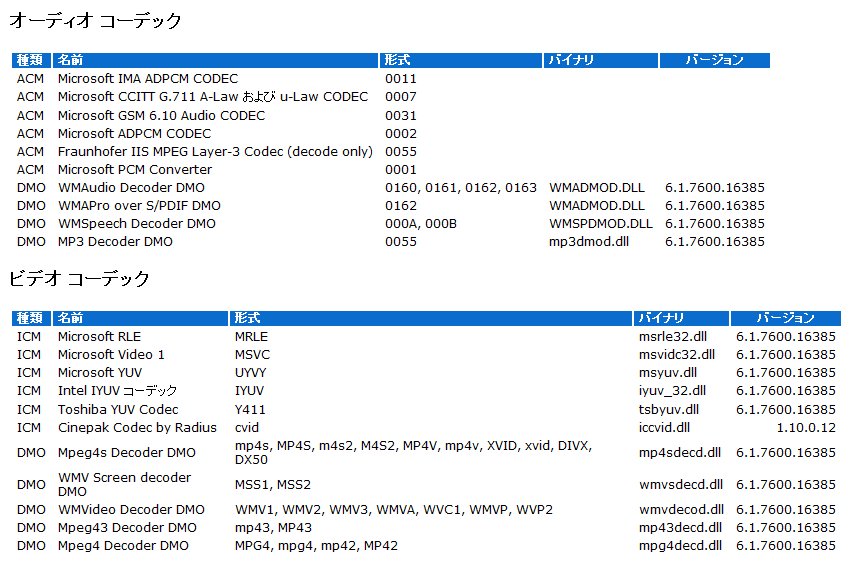853x566 pixels.
Task: Click the 'Intel IYUV コーデック' entry
Action: pos(117,390)
